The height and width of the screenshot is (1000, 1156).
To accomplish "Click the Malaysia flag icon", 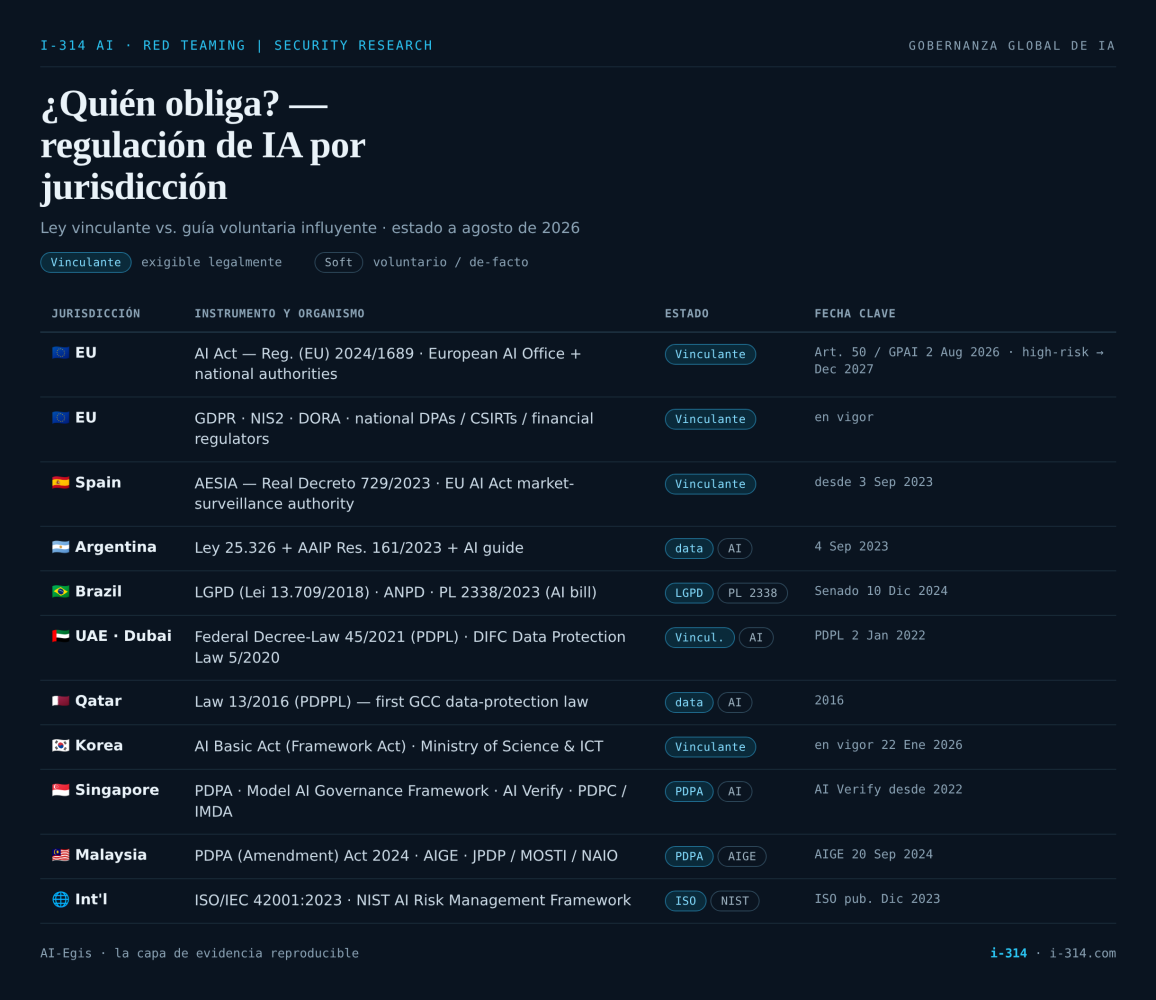I will tap(60, 855).
